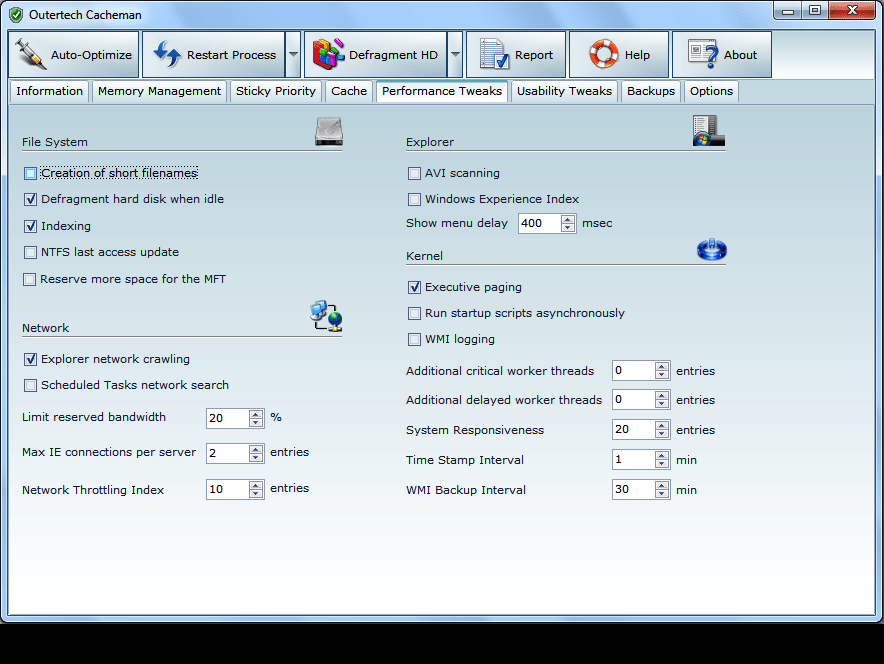
Task: Increase Additional critical worker threads
Action: tap(662, 366)
